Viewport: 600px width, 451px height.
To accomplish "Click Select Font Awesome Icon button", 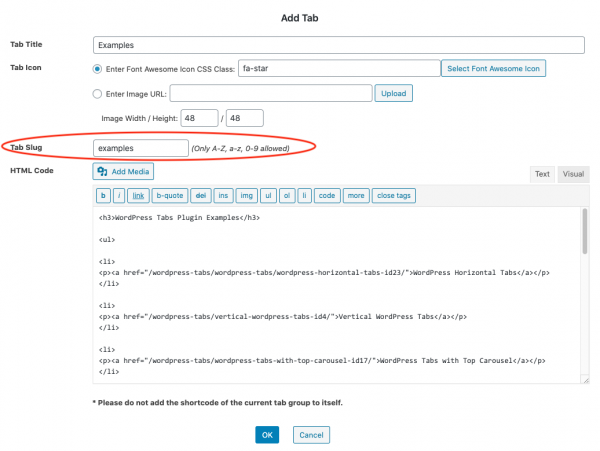I will [495, 69].
